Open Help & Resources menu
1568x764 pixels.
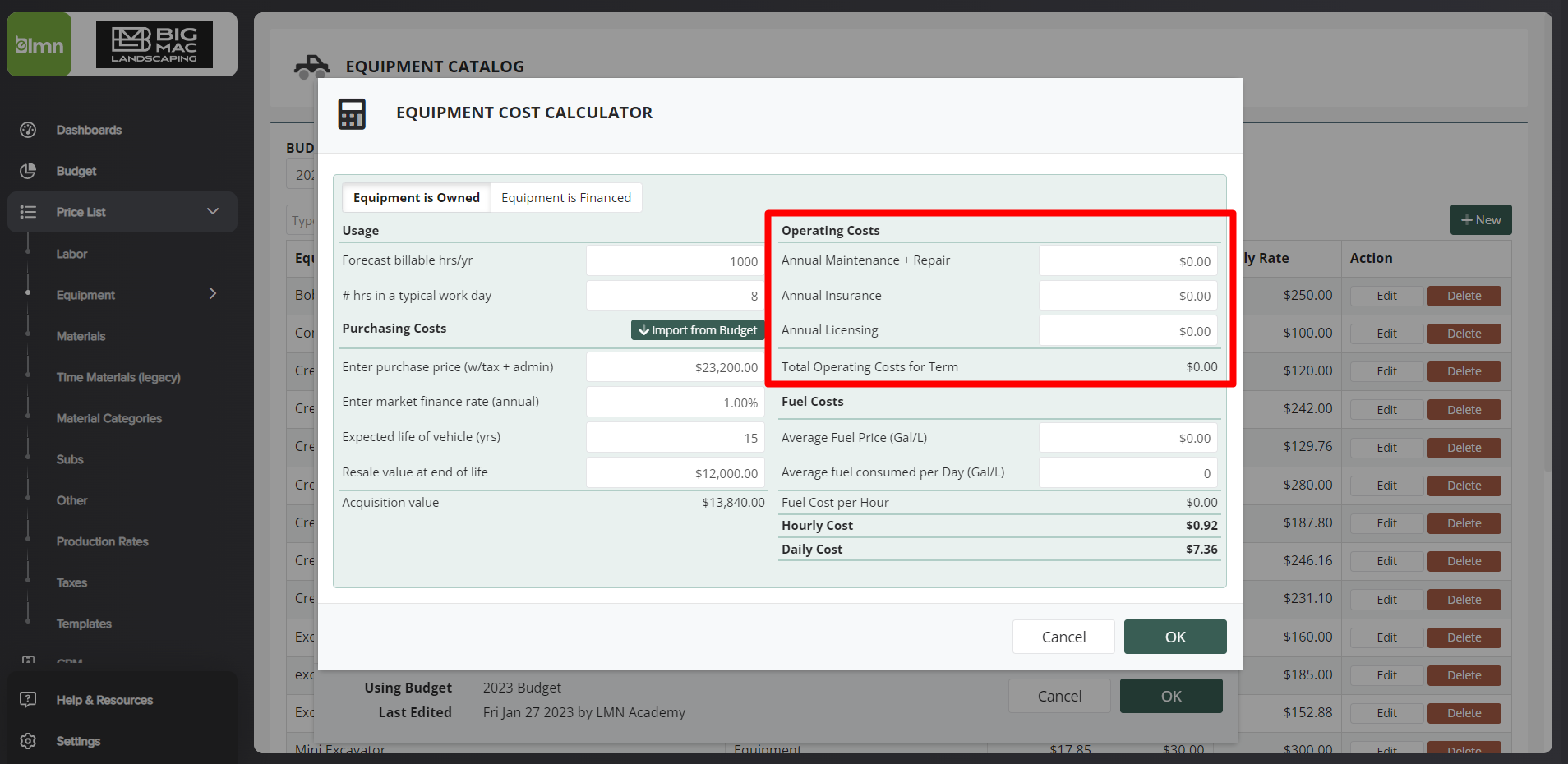pos(104,700)
